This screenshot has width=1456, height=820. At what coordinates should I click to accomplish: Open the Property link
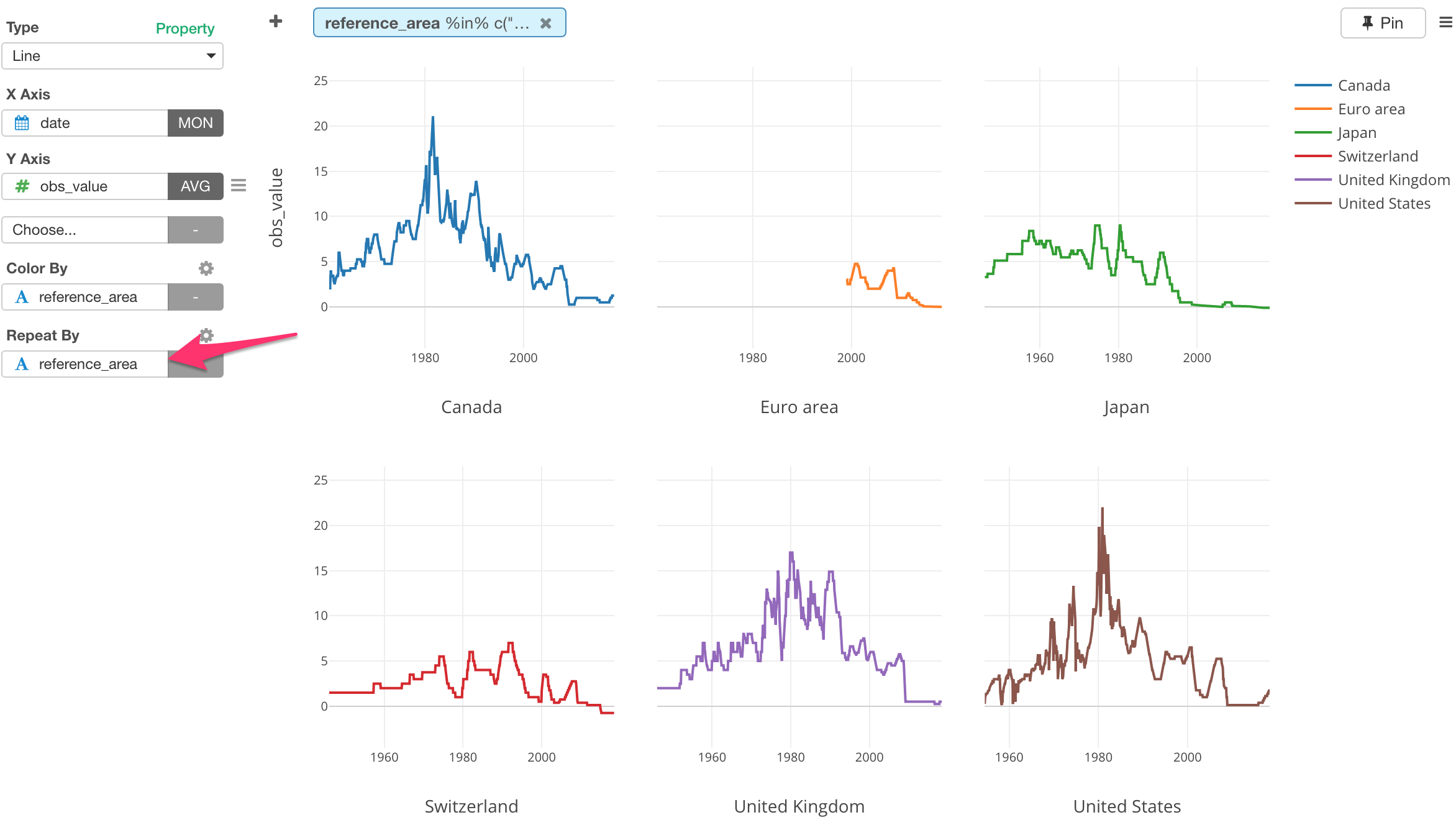coord(185,29)
